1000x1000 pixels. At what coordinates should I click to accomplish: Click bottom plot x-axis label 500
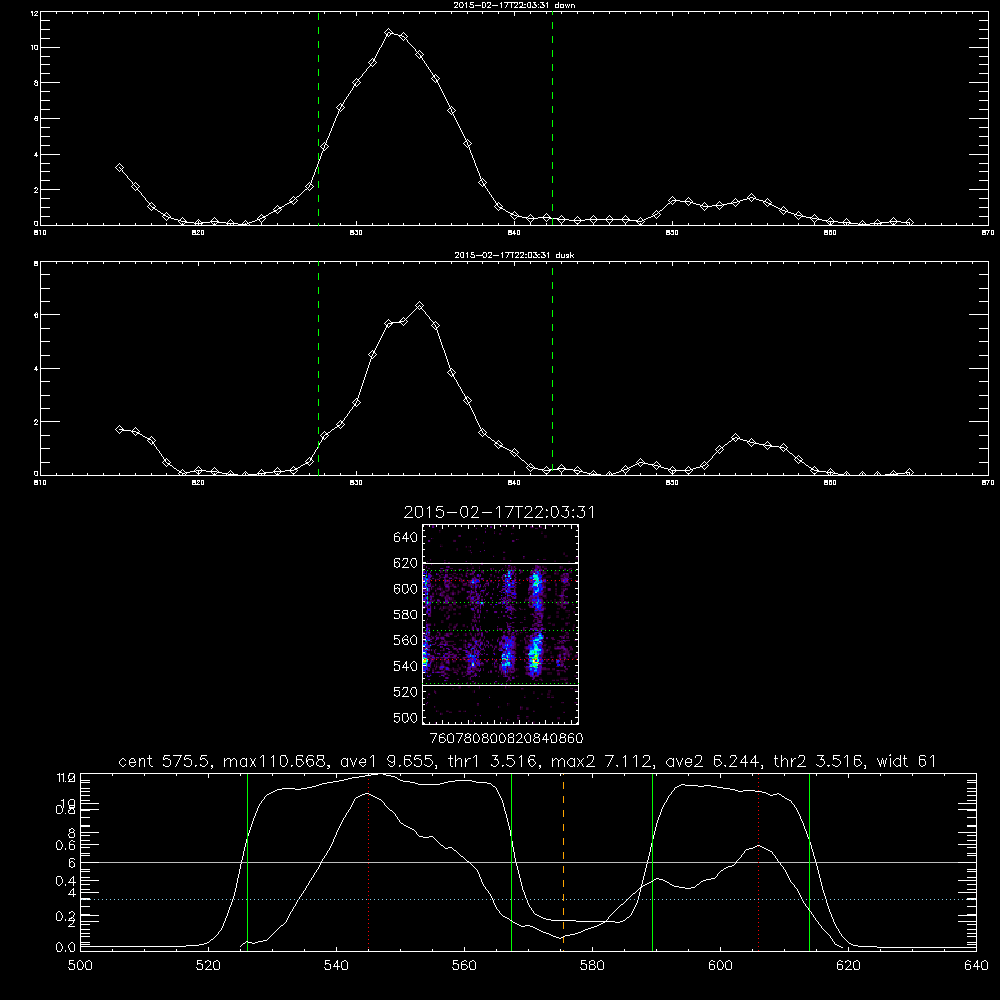(x=80, y=966)
